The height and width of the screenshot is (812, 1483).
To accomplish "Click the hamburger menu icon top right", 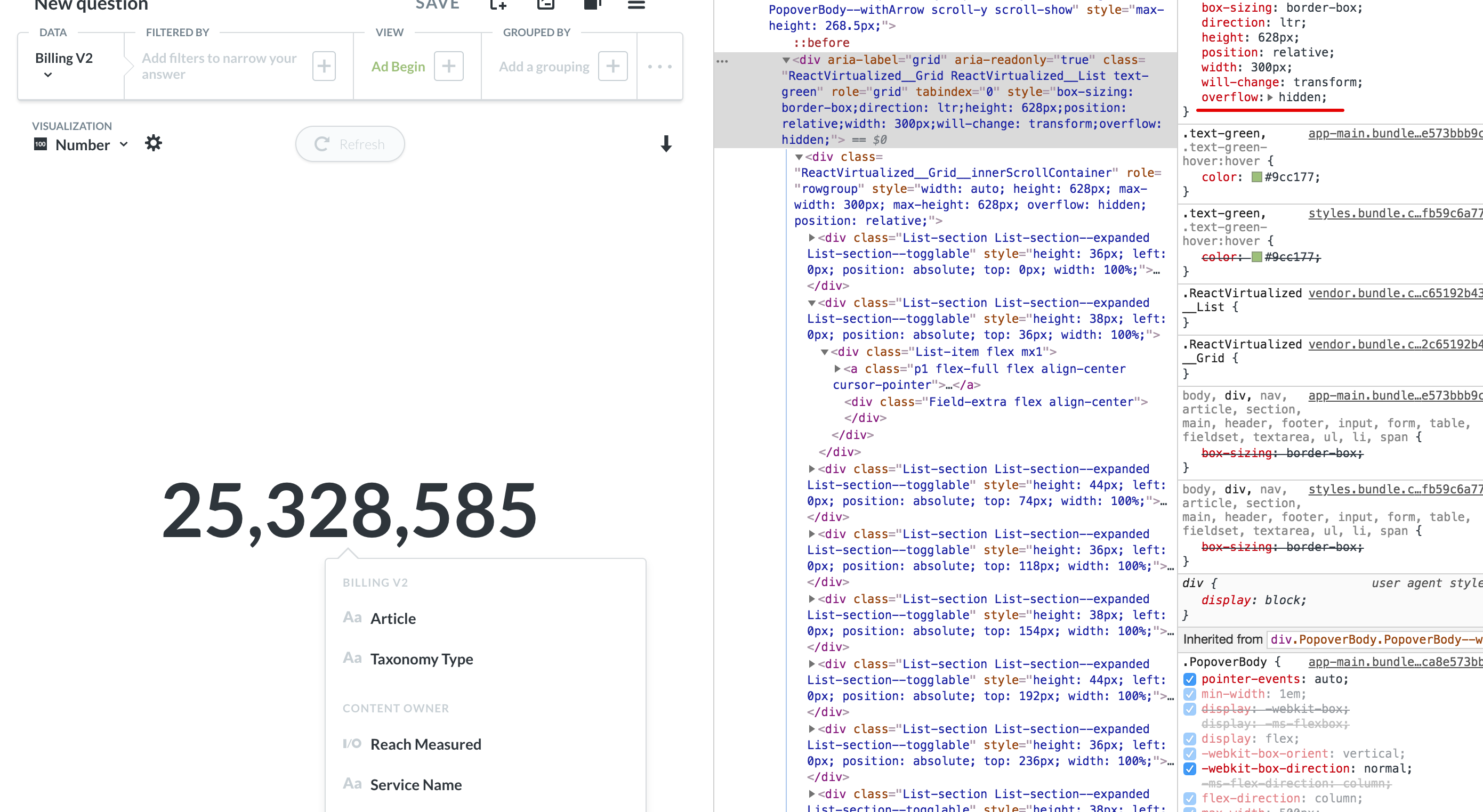I will [x=636, y=6].
